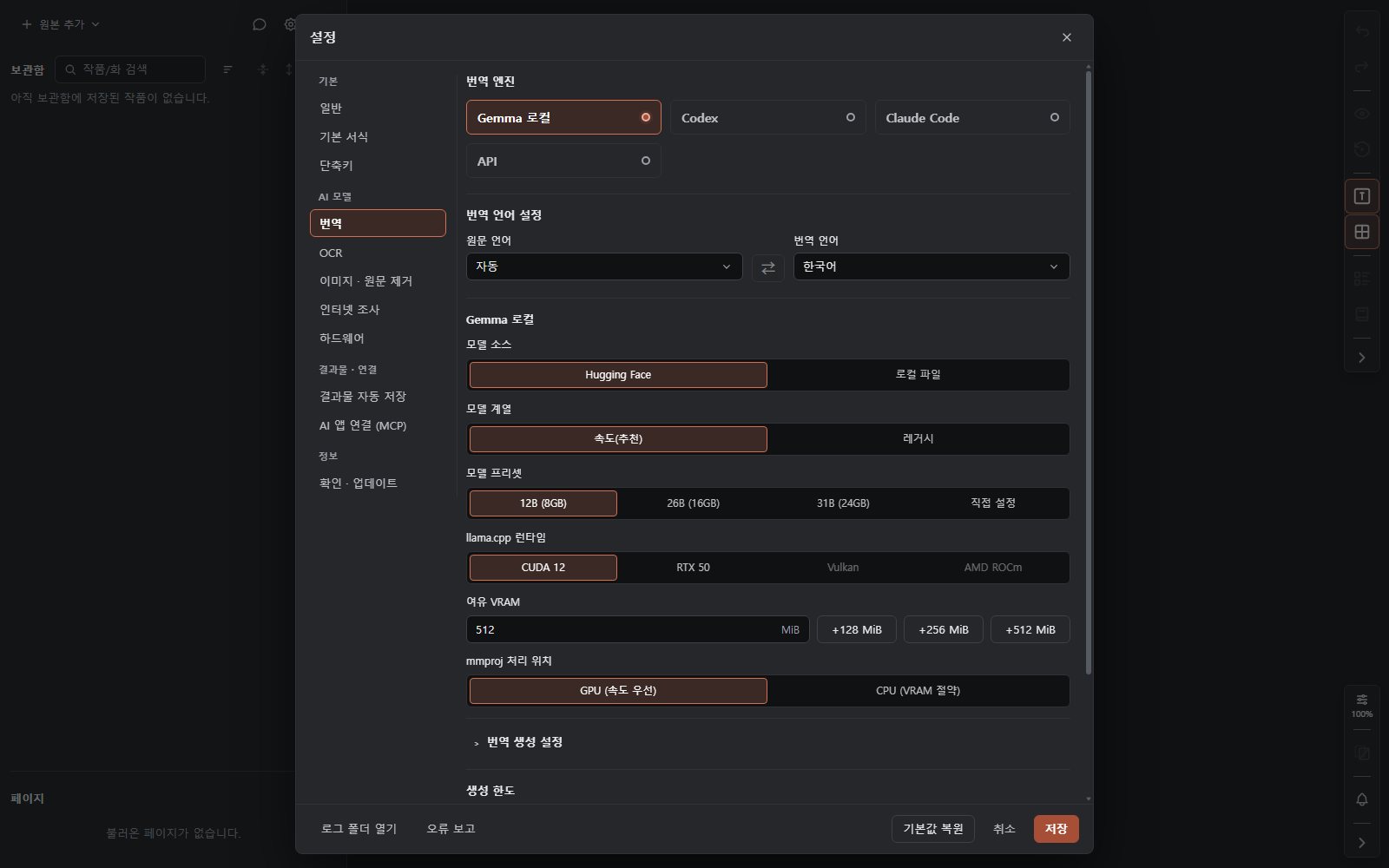Switch model source to 로컬 파일
This screenshot has height=868, width=1389.
point(918,375)
